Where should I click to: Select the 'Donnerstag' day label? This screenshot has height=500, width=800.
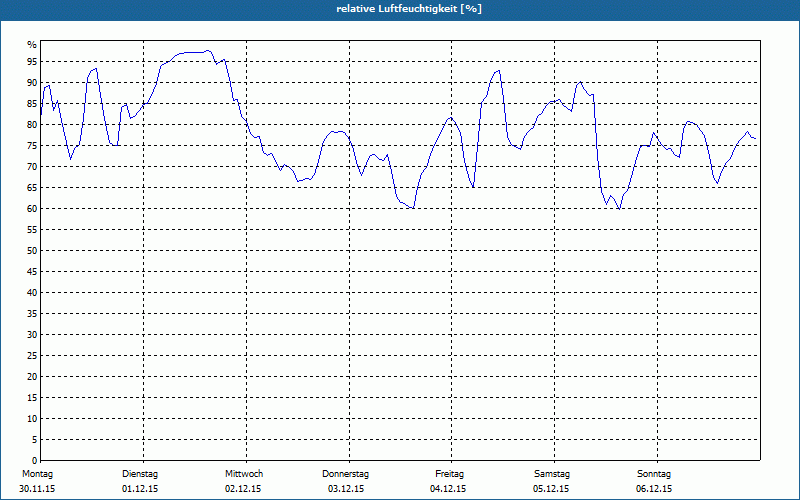(345, 474)
